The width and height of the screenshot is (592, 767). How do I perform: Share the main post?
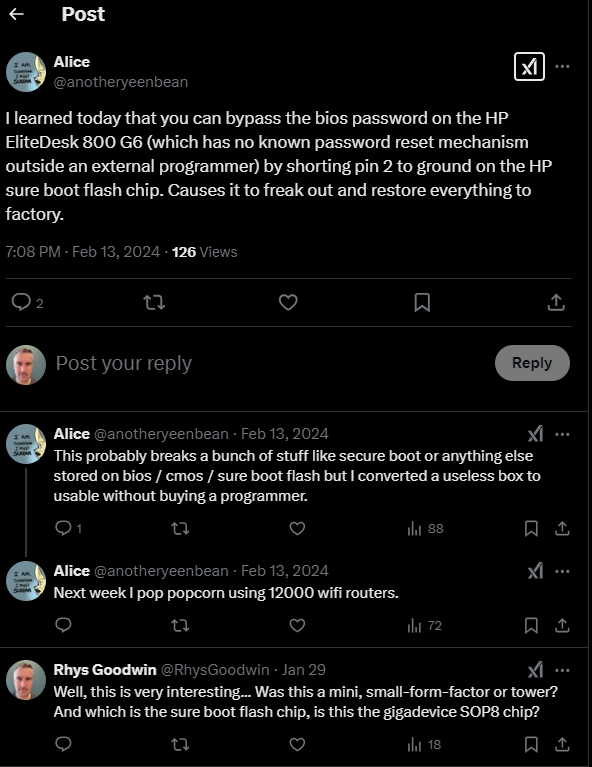tap(556, 302)
